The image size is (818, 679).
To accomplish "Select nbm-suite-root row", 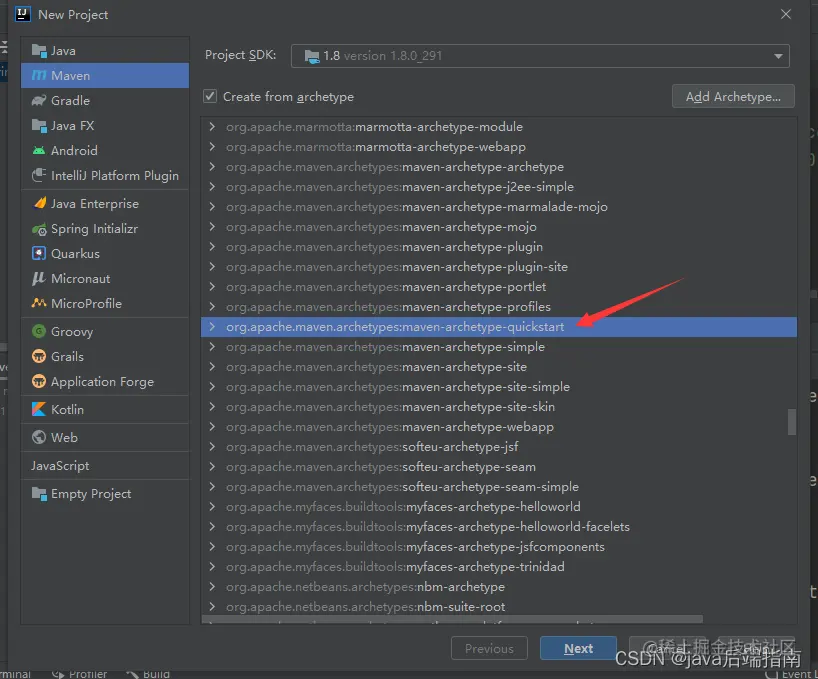I will [x=499, y=607].
